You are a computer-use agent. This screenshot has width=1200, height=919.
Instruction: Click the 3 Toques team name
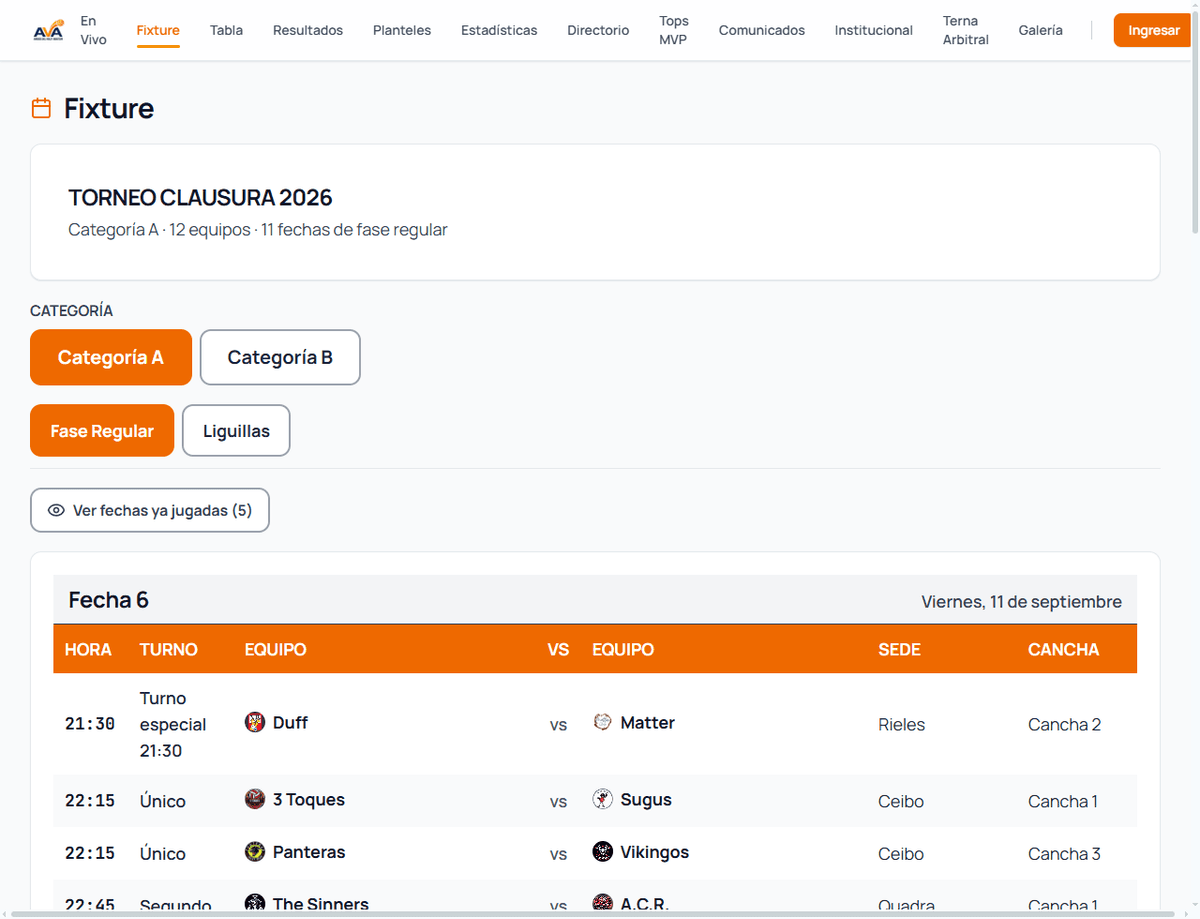[309, 799]
